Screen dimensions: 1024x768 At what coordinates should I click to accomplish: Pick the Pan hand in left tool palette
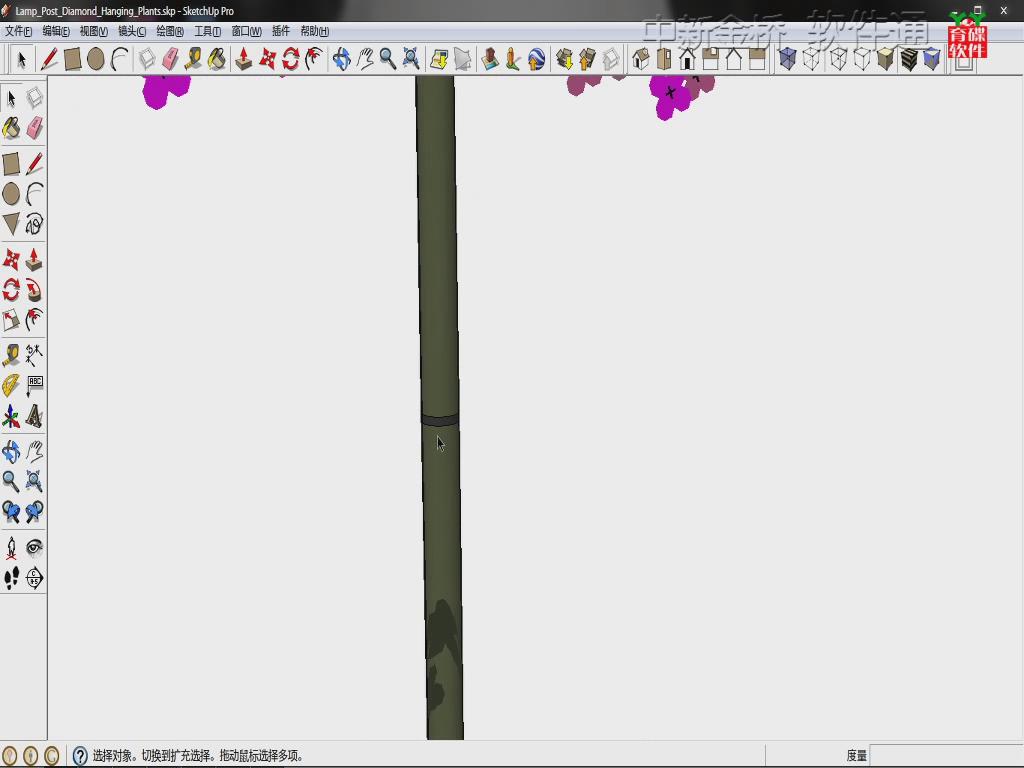(34, 451)
